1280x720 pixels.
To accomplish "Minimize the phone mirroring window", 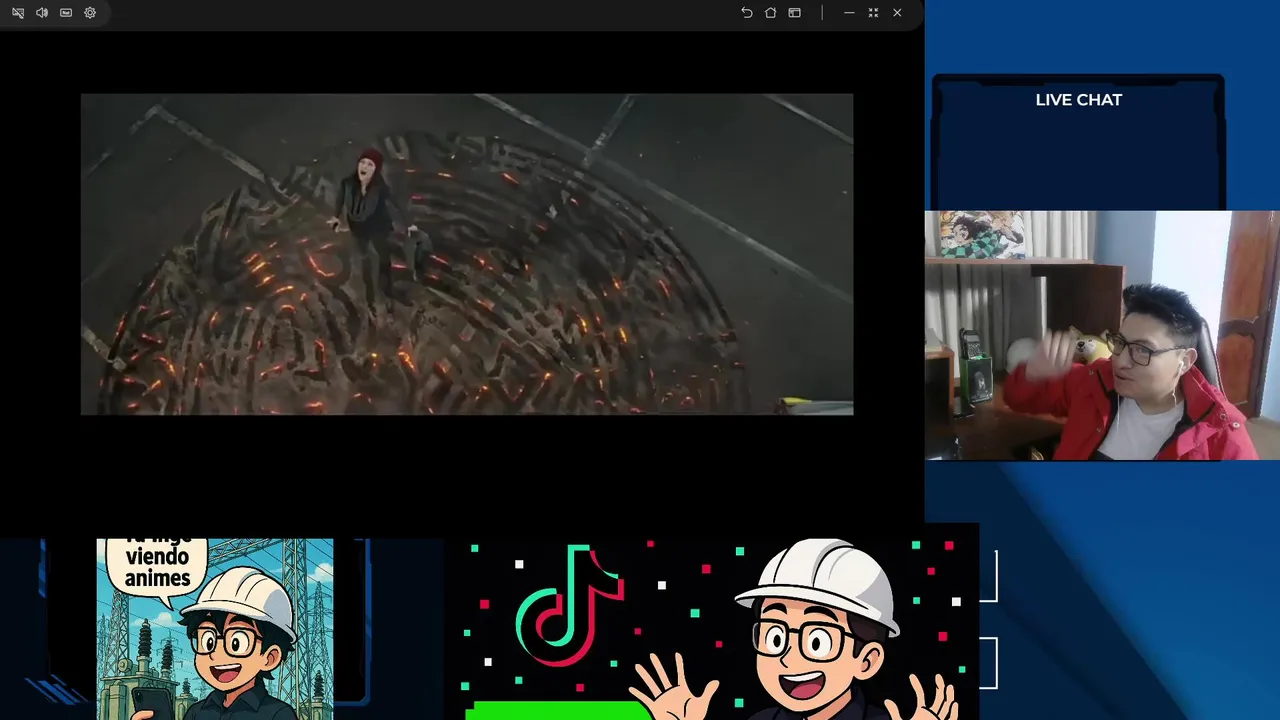I will click(x=849, y=13).
